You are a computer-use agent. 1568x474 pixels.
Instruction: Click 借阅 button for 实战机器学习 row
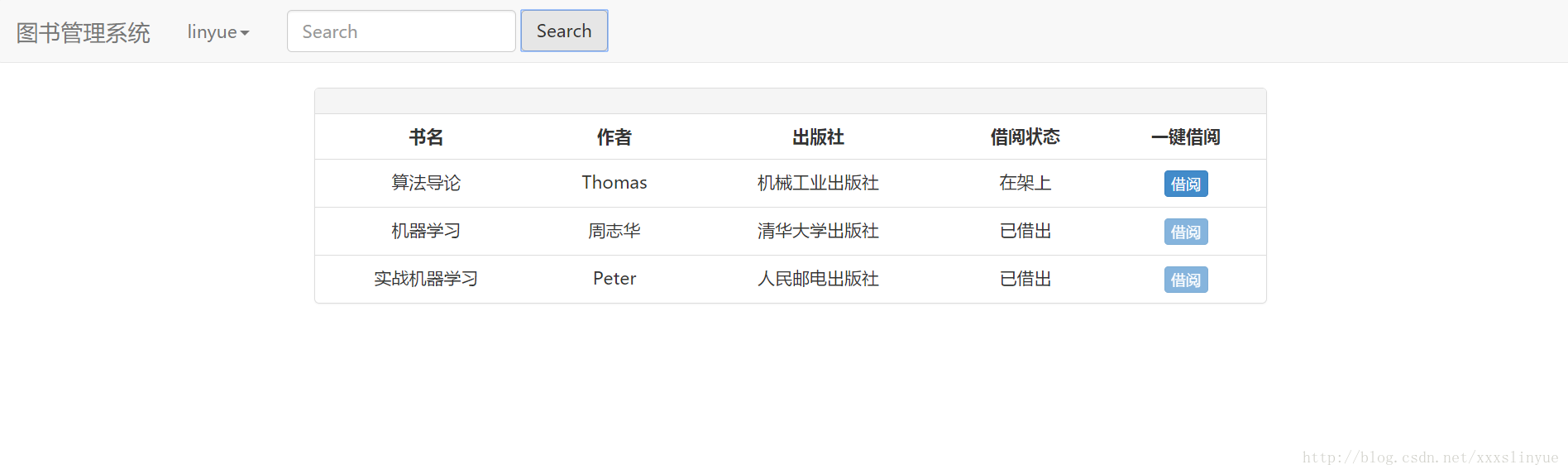tap(1186, 280)
